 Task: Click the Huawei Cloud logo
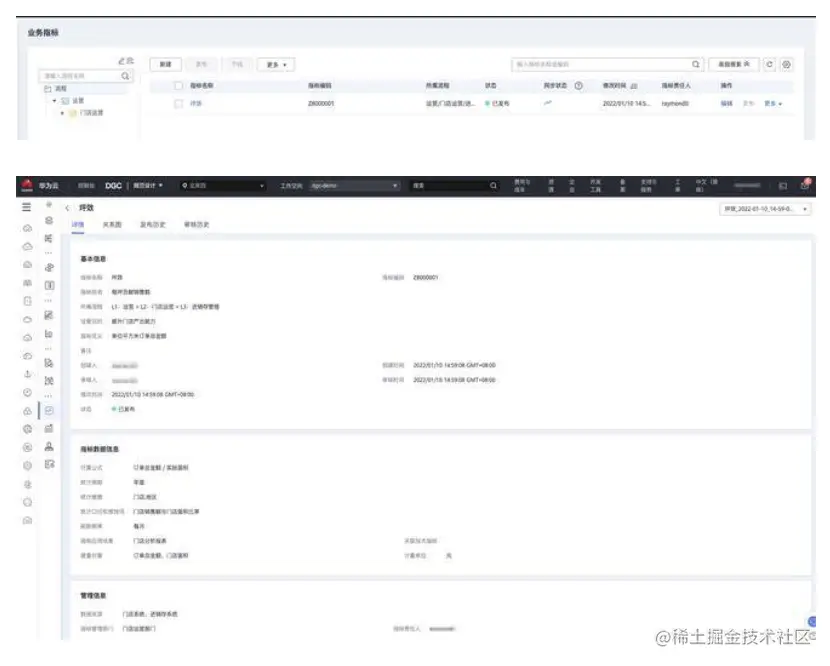tap(27, 185)
